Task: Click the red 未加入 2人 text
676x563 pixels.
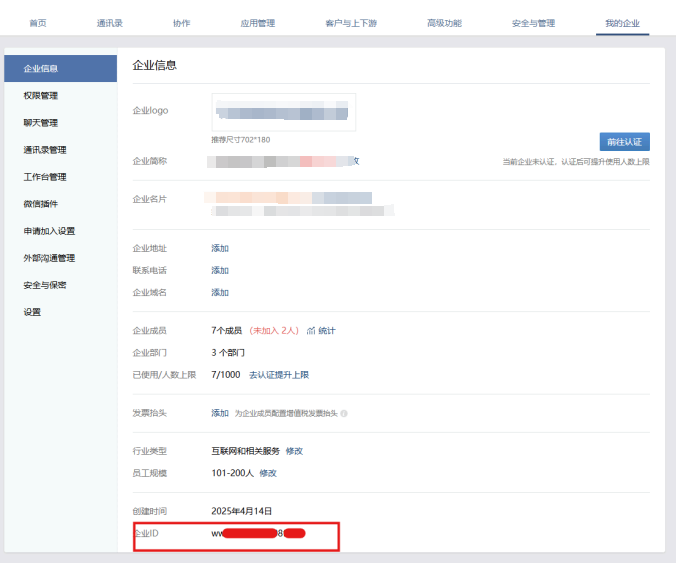Action: point(274,330)
